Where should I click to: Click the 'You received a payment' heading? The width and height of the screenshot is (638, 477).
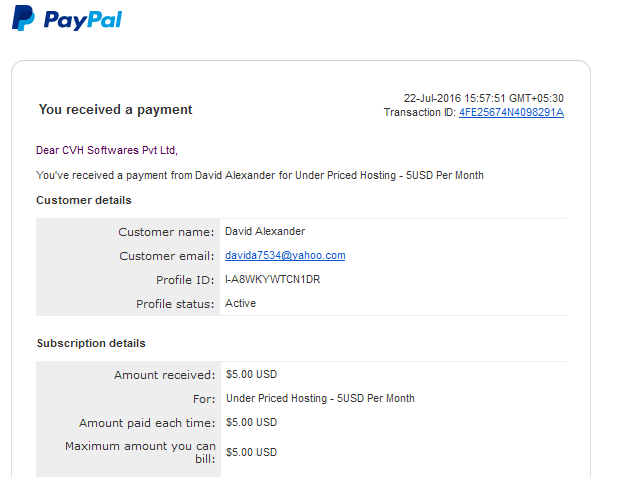pyautogui.click(x=116, y=109)
